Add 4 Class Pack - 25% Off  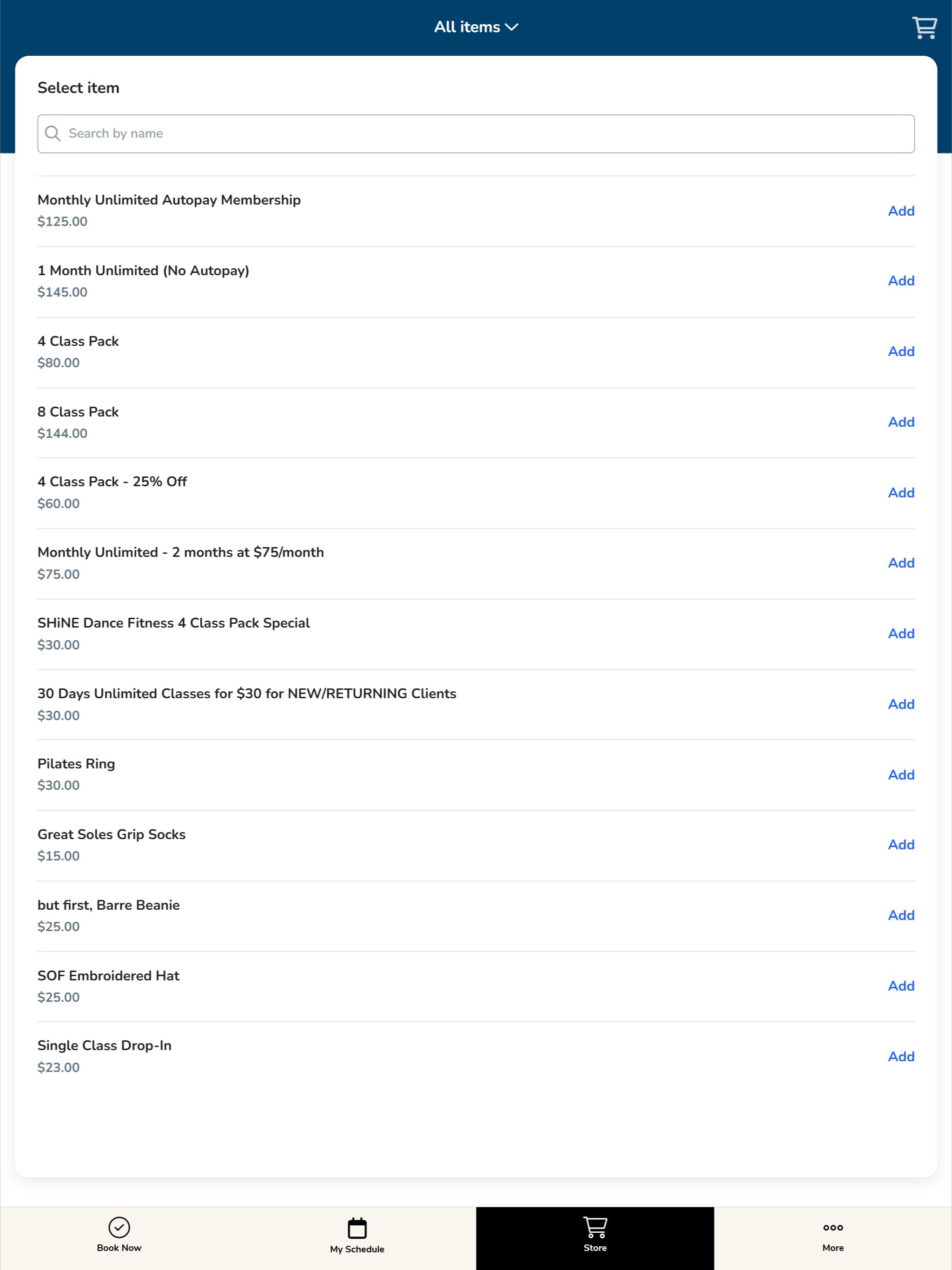tap(901, 493)
